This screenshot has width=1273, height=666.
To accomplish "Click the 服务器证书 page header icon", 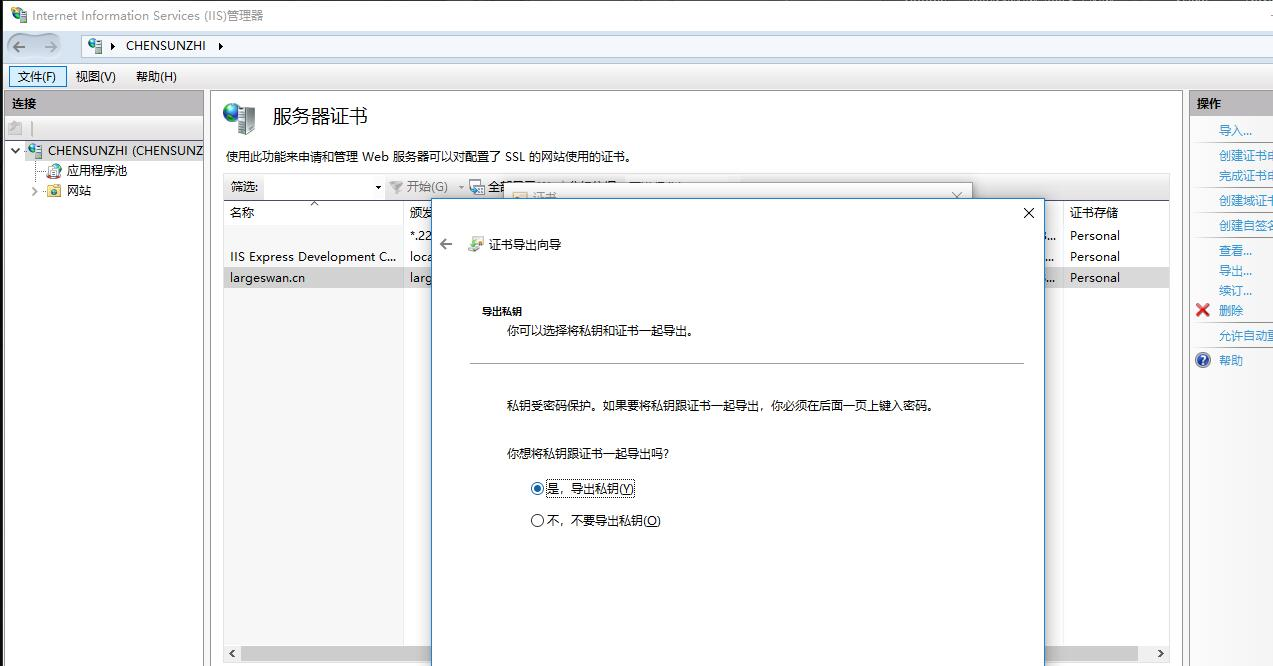I will coord(239,118).
